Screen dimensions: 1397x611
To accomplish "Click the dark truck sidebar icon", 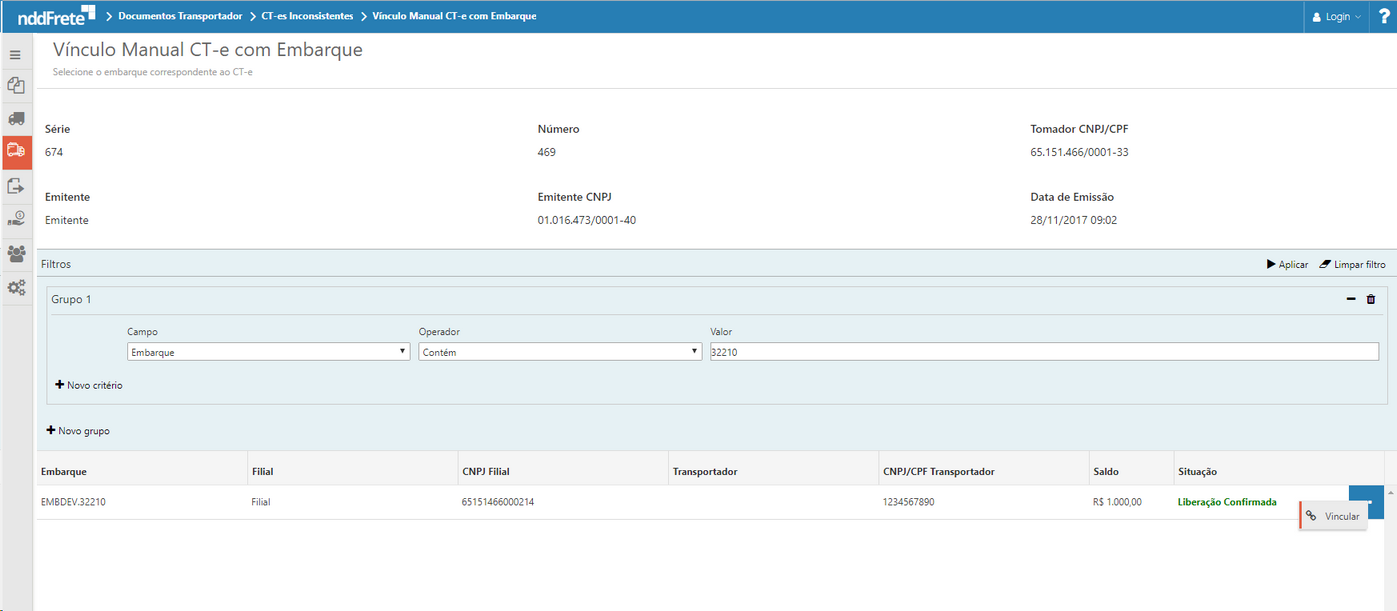I will (16, 119).
